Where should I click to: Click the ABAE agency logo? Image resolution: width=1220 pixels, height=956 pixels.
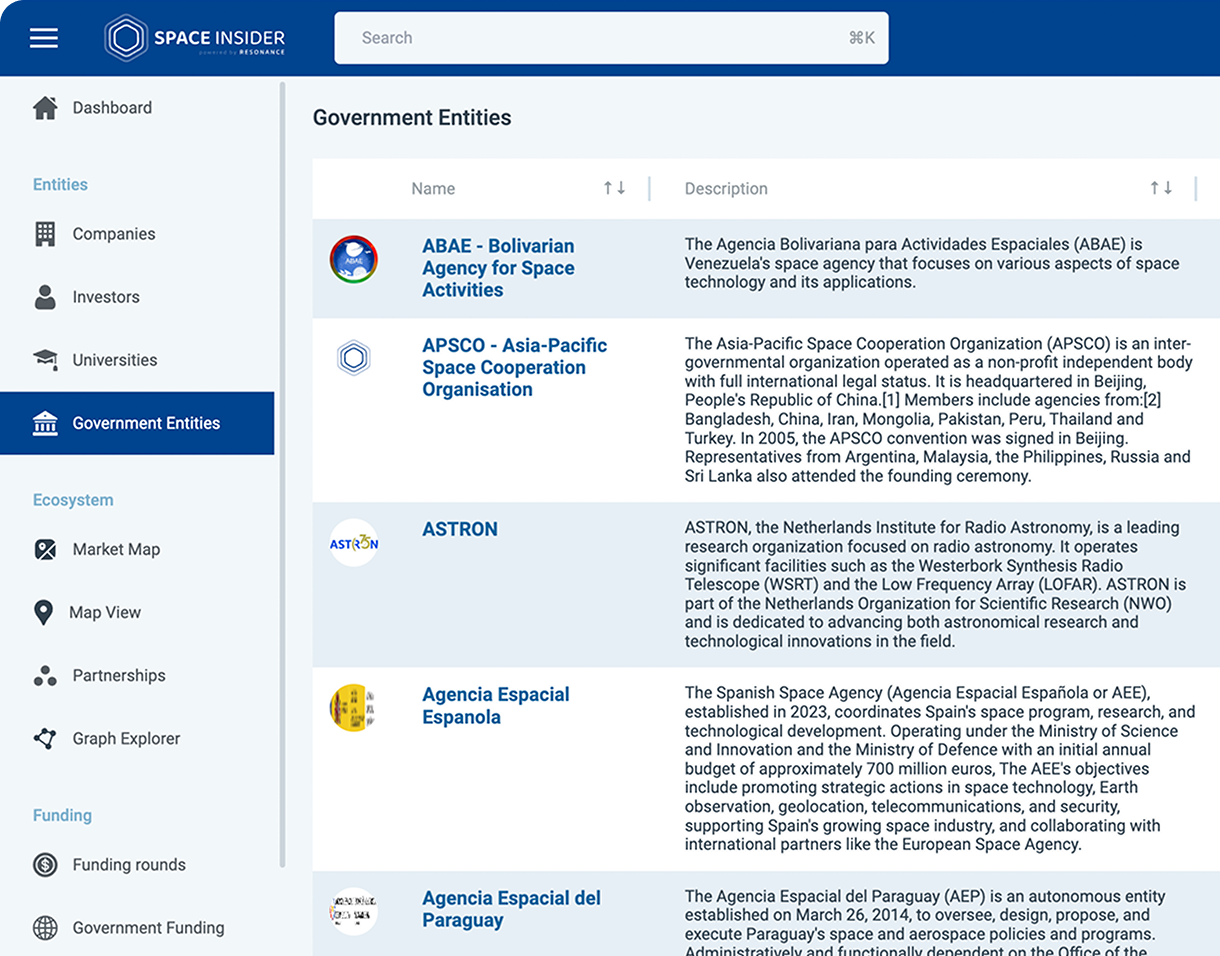[x=354, y=260]
